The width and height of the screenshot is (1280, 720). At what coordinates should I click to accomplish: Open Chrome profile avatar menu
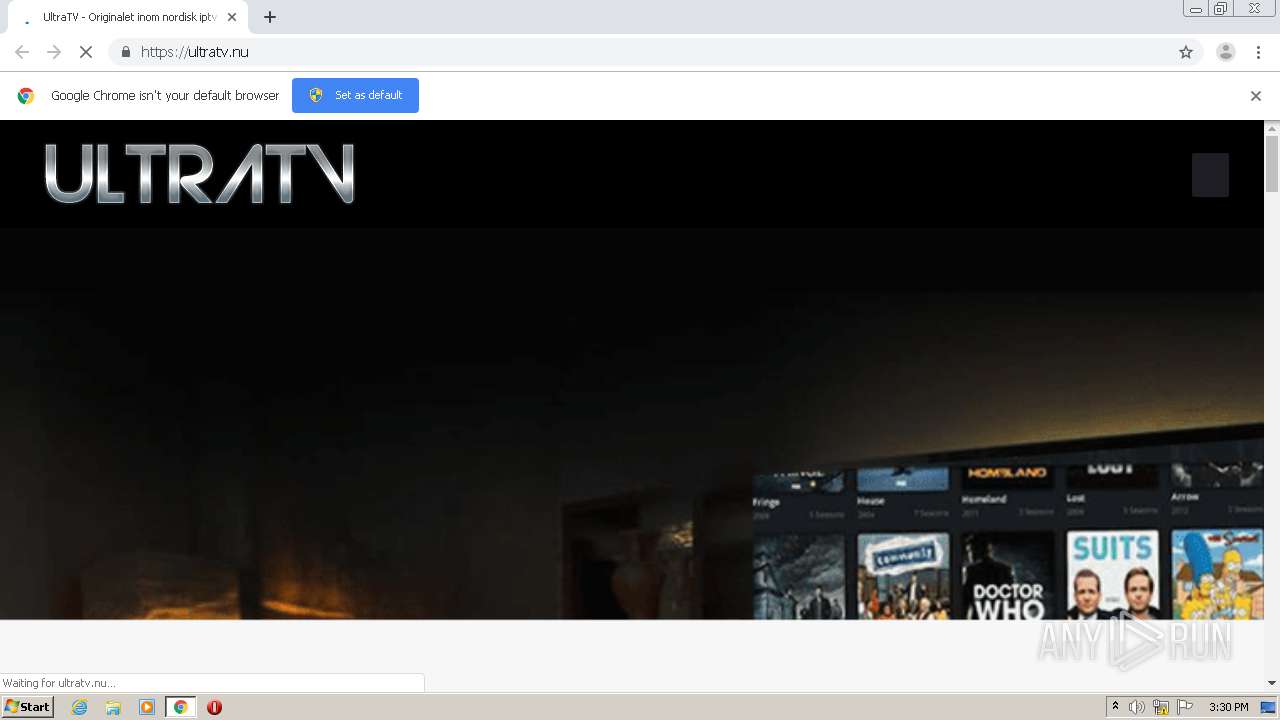(x=1226, y=52)
